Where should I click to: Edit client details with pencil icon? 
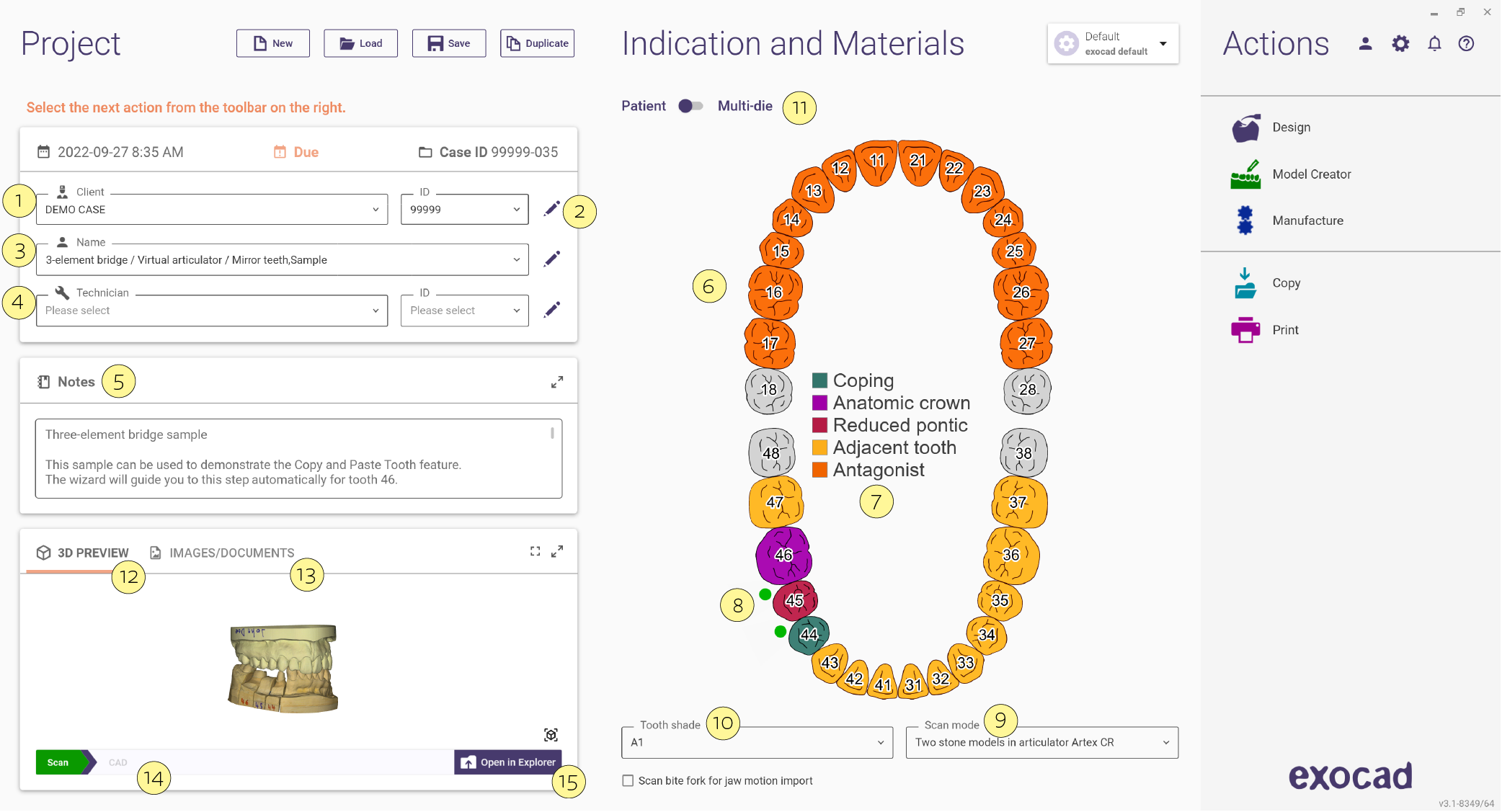[552, 209]
